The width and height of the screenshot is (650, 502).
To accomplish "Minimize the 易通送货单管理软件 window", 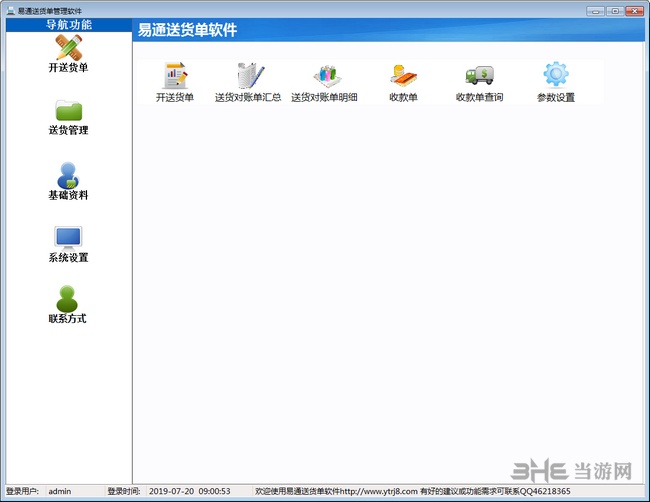I will [595, 11].
